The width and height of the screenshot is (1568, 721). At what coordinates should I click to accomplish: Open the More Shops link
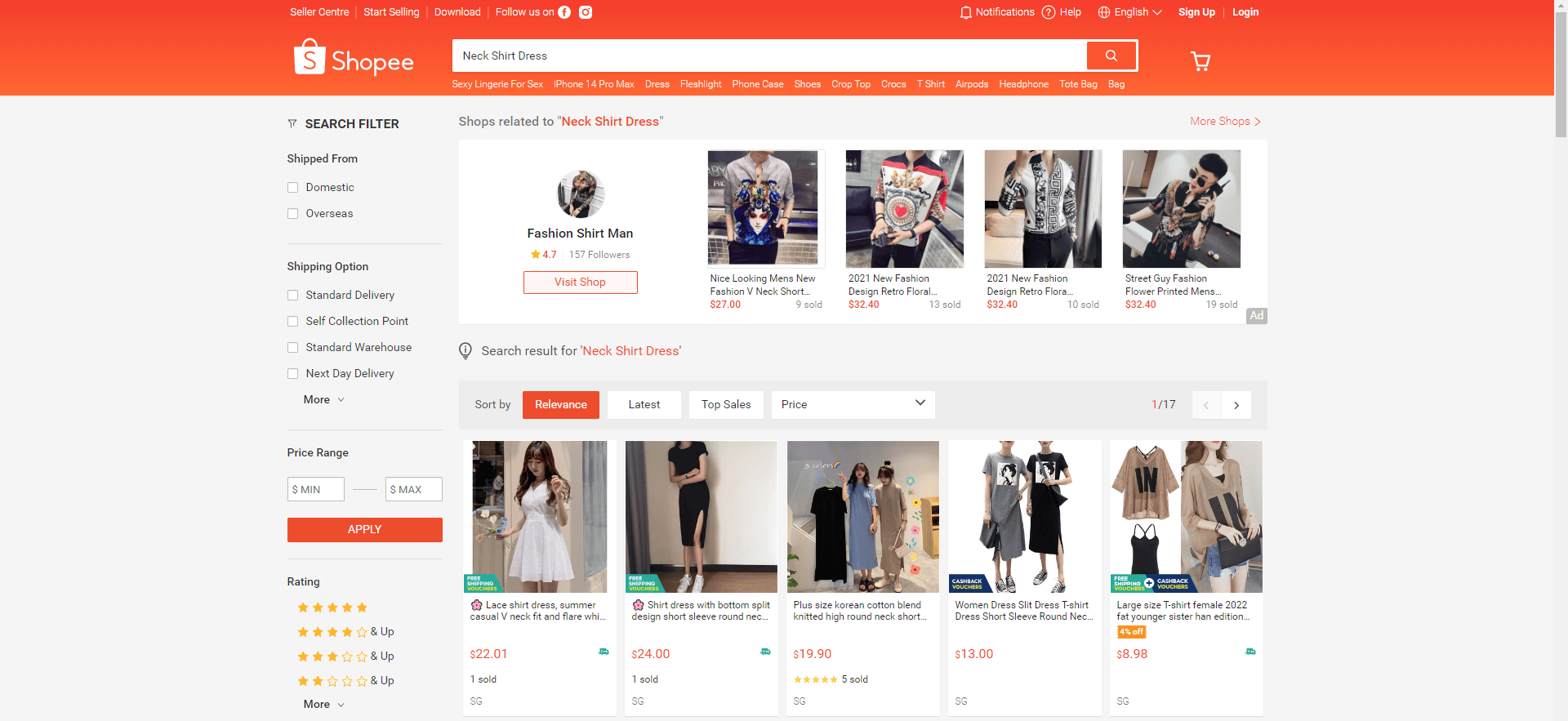[x=1225, y=122]
